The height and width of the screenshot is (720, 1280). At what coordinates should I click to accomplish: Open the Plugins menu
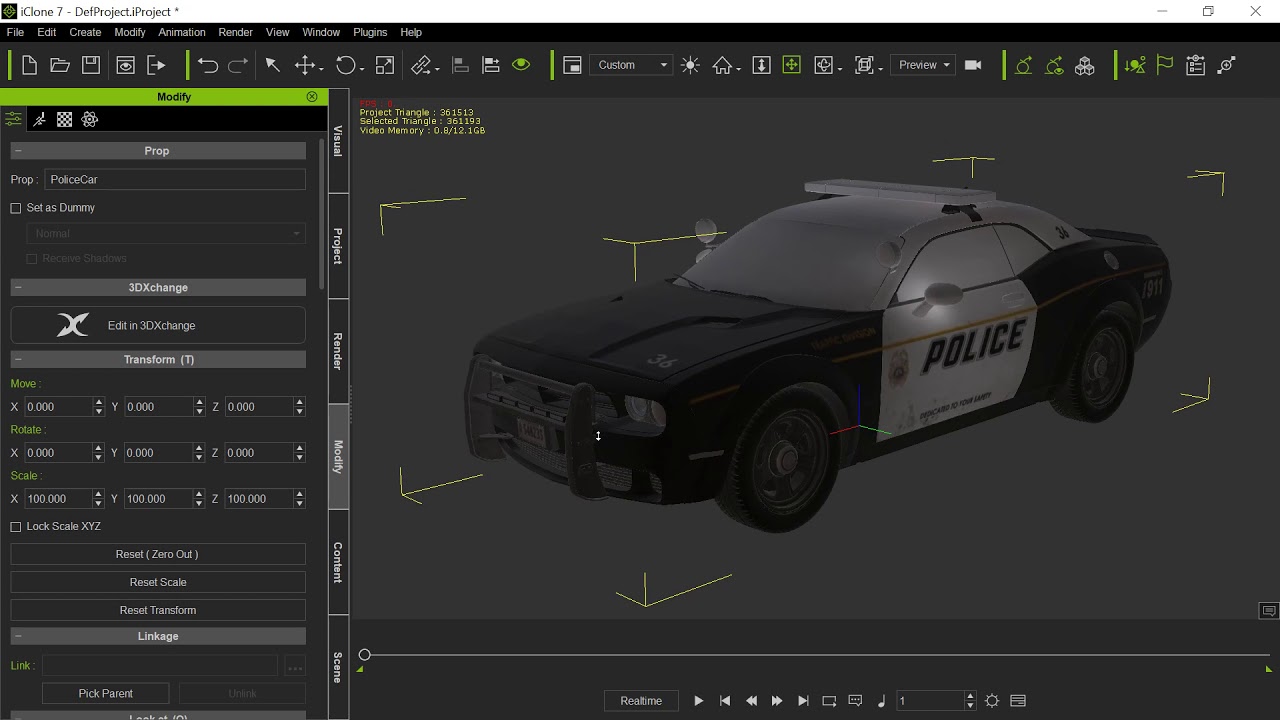pos(370,32)
